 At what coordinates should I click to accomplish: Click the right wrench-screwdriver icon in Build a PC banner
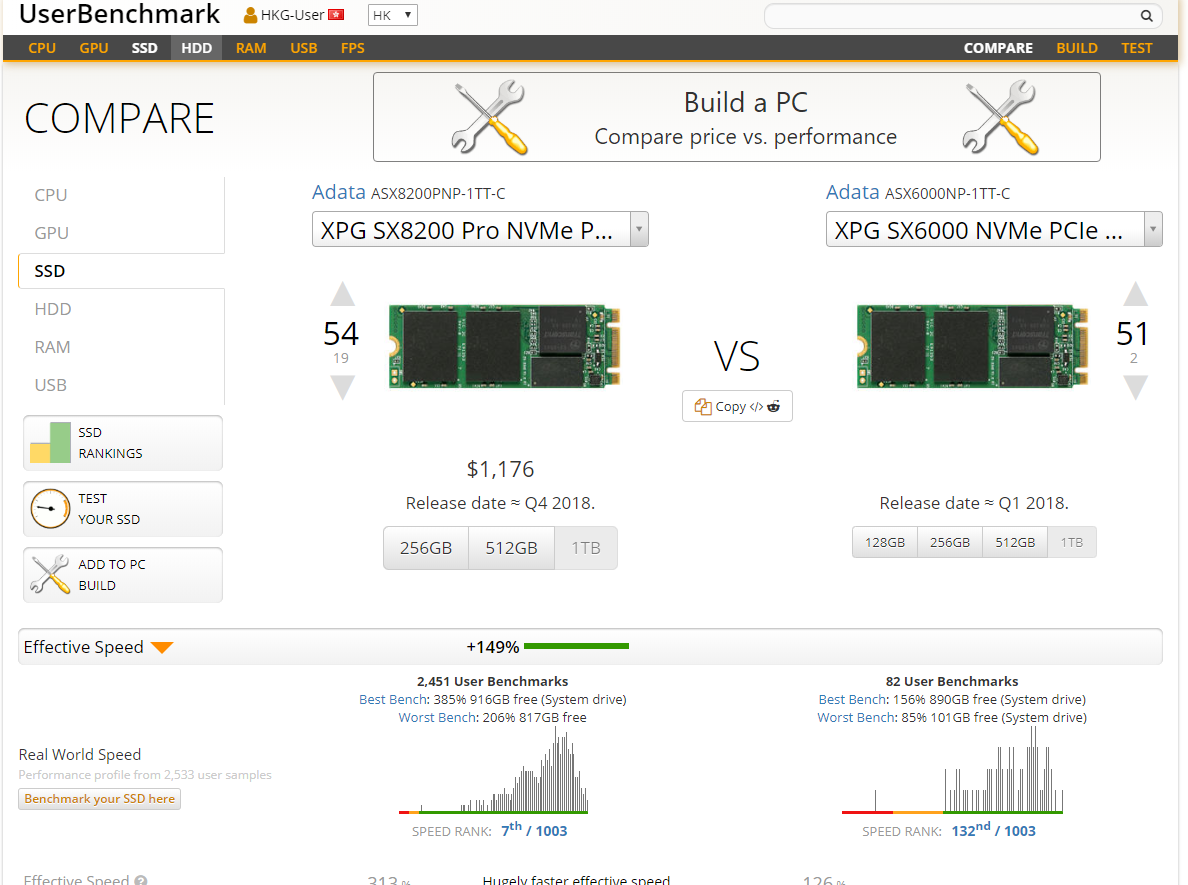(x=999, y=117)
